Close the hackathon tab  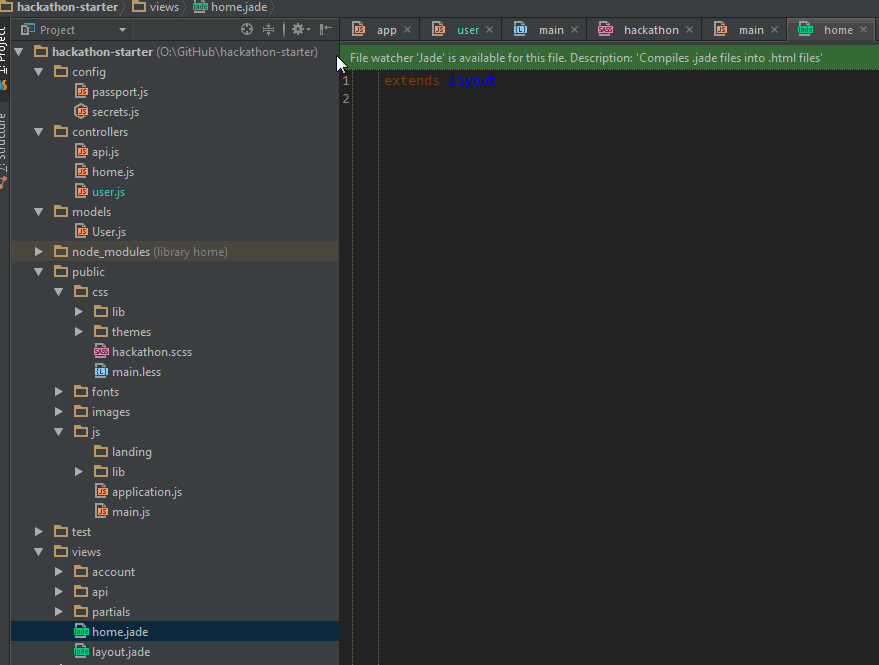coord(690,30)
